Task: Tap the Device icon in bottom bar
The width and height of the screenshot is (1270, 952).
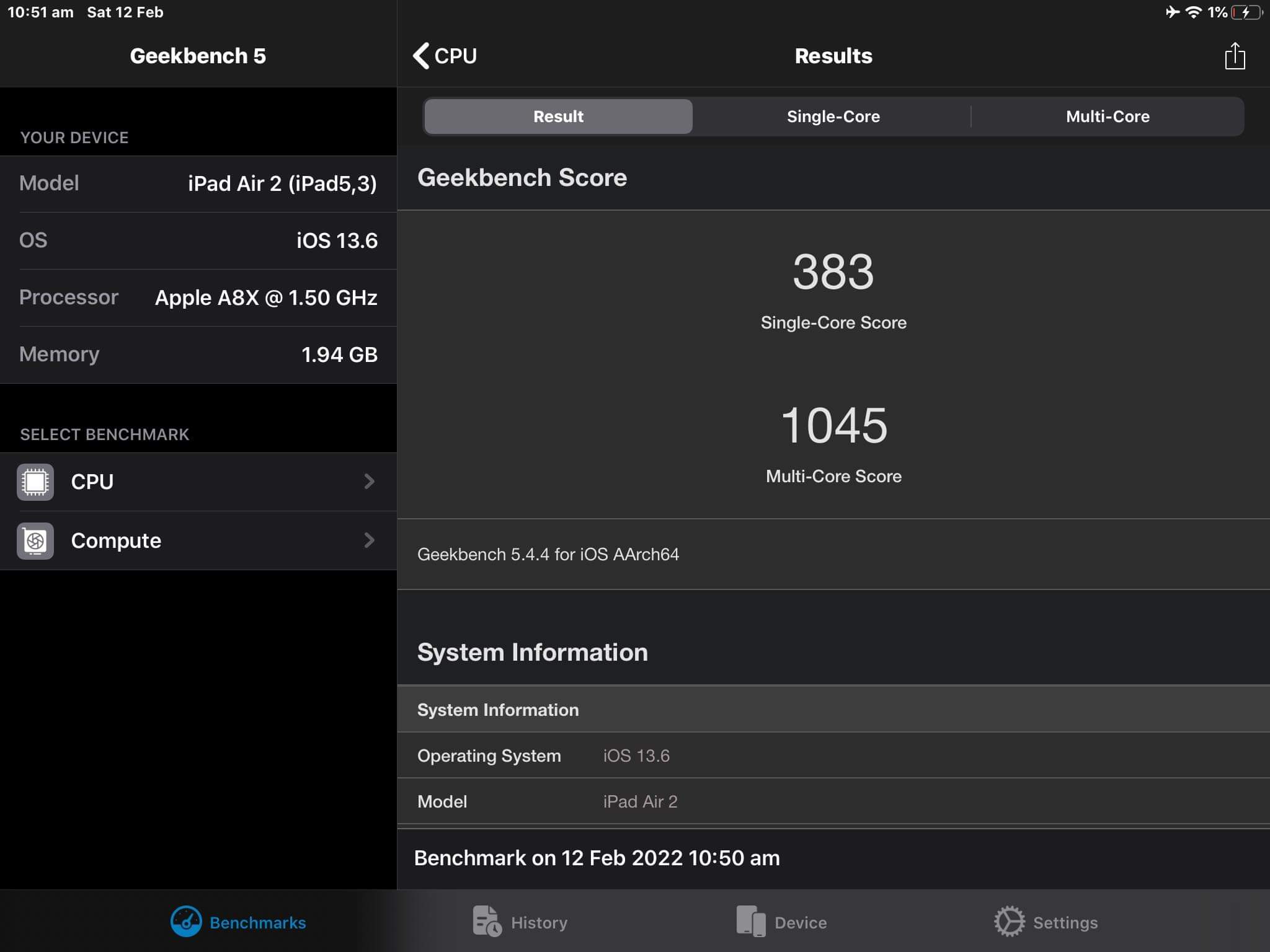Action: coord(751,922)
